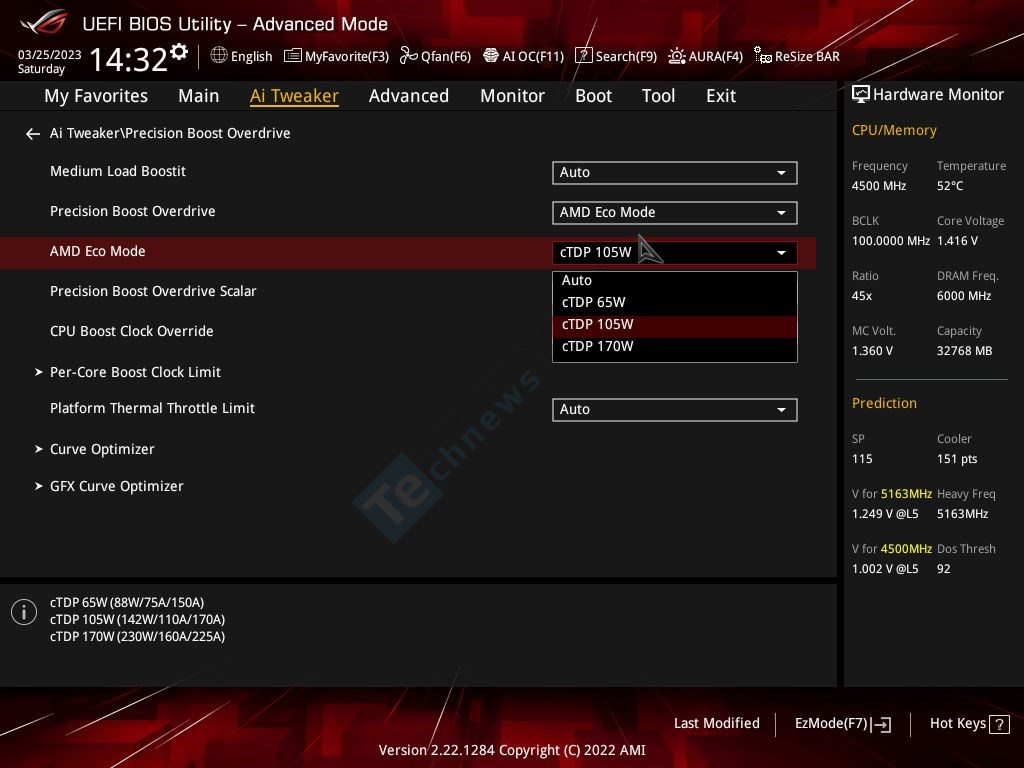The height and width of the screenshot is (768, 1024).
Task: Select the Ai Tweaker tab
Action: coord(294,96)
